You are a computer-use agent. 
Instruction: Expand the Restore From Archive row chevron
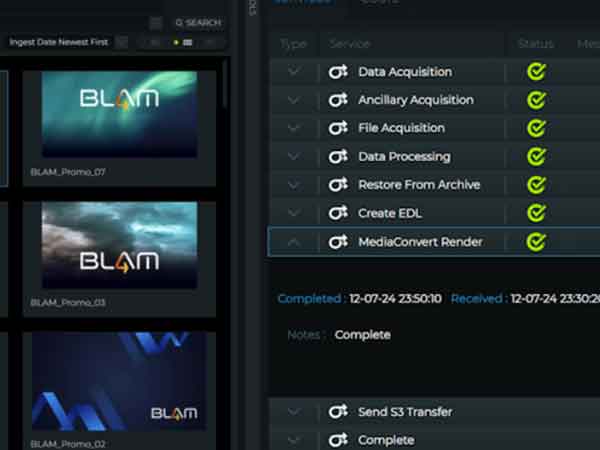pos(293,185)
